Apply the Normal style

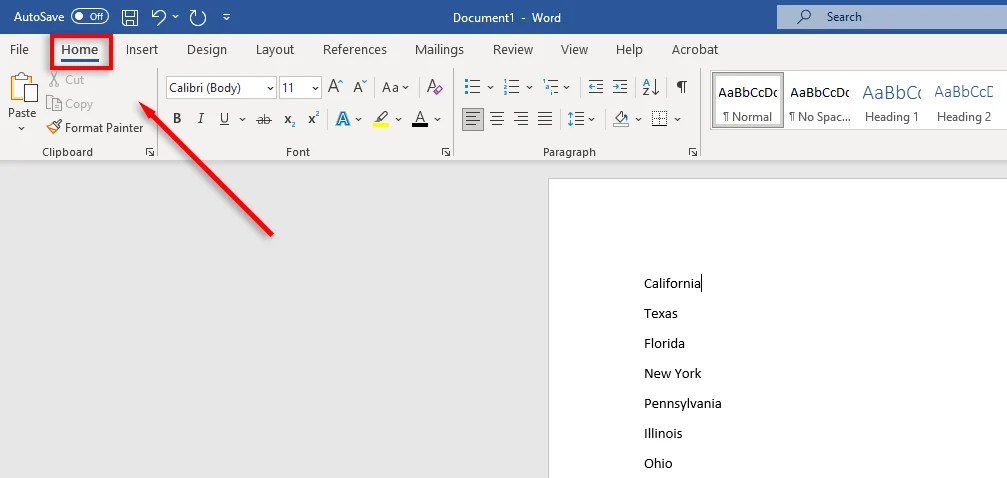click(x=748, y=100)
